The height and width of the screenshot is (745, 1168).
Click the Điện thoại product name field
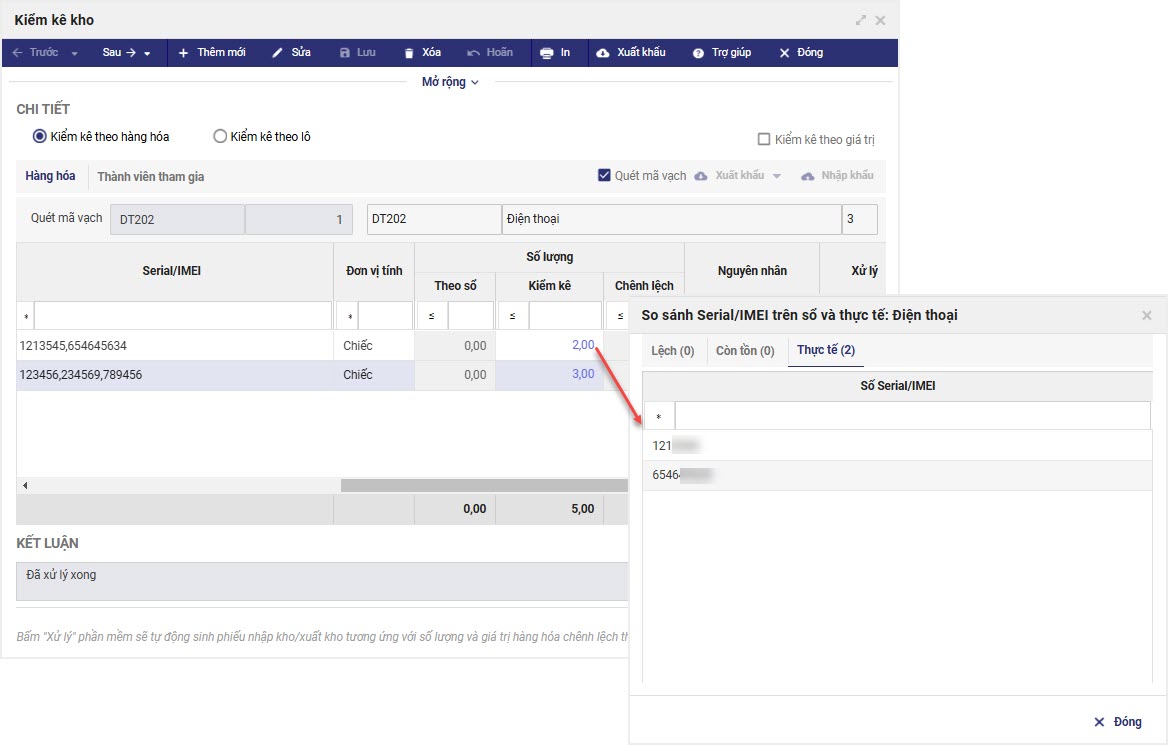pyautogui.click(x=672, y=219)
